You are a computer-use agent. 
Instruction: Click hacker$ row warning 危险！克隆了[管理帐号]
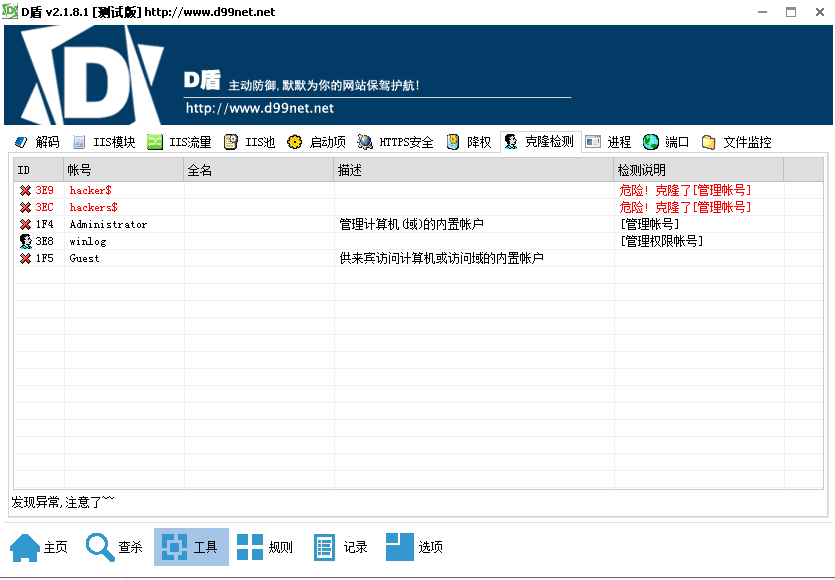(x=685, y=190)
